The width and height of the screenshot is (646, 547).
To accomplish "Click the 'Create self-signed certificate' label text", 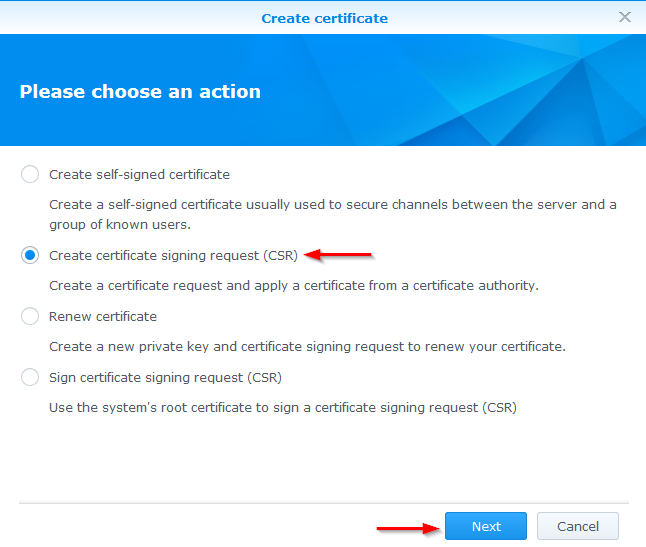I will click(x=139, y=174).
